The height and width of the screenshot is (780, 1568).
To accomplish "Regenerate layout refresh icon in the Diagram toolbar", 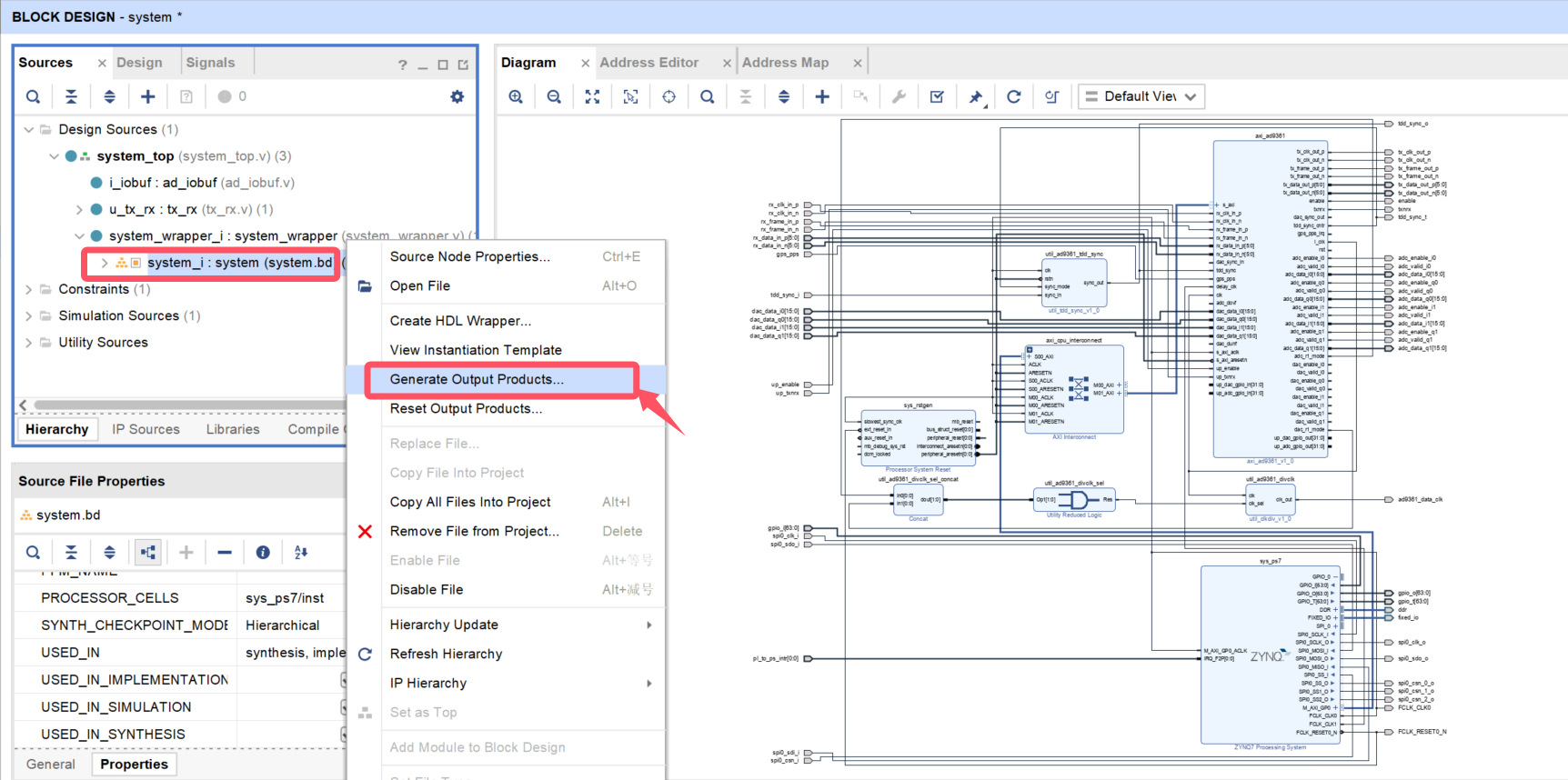I will click(1013, 96).
